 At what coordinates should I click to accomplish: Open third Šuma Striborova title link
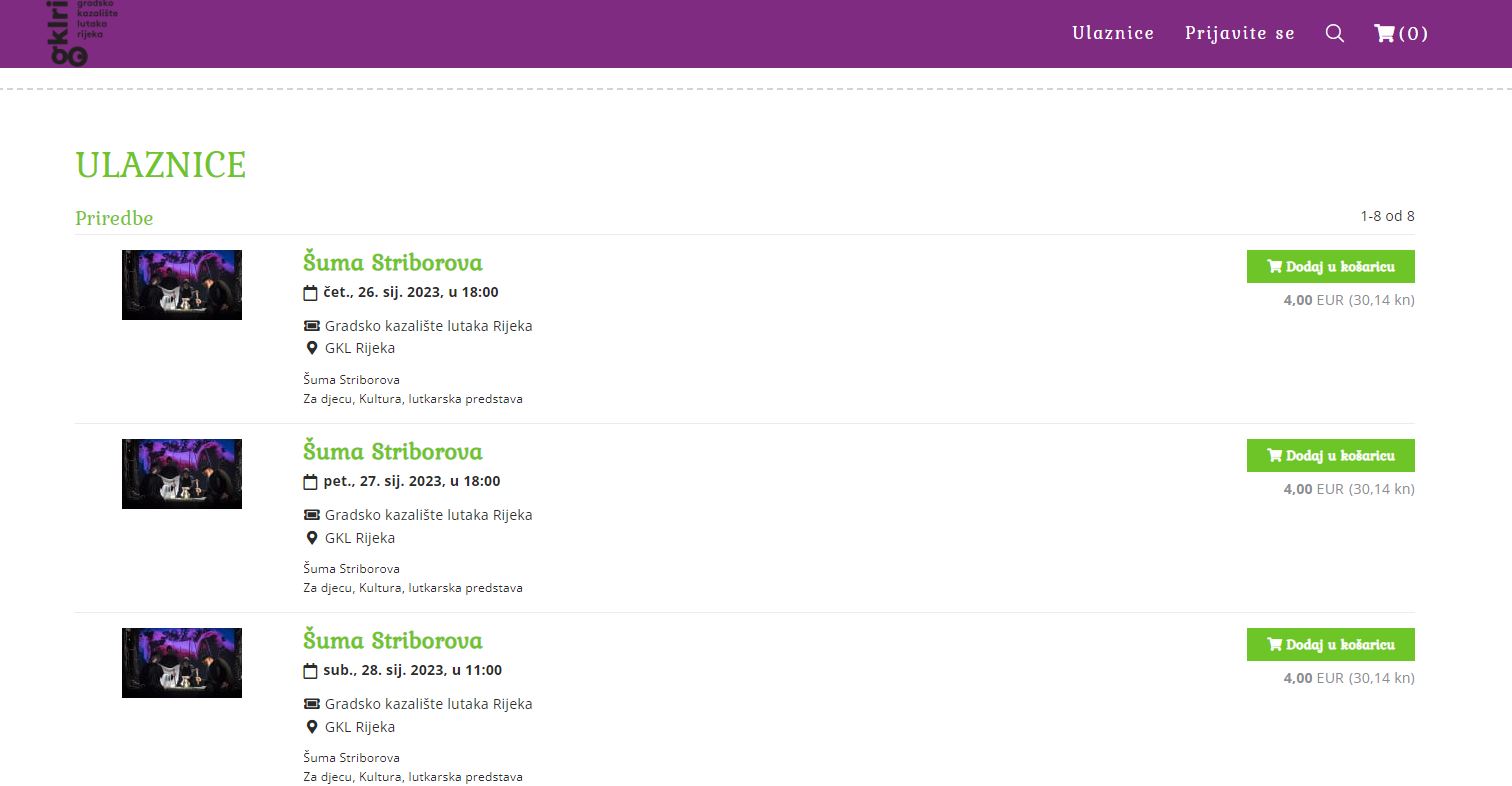click(392, 640)
